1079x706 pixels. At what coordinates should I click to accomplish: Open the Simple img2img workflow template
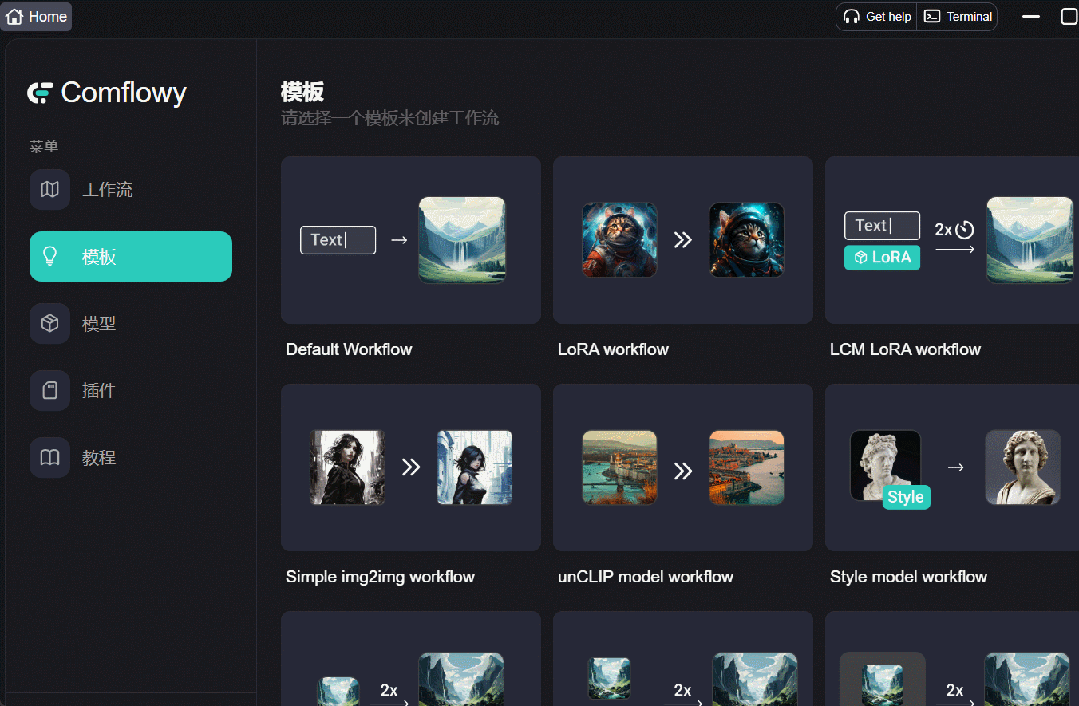click(x=410, y=467)
